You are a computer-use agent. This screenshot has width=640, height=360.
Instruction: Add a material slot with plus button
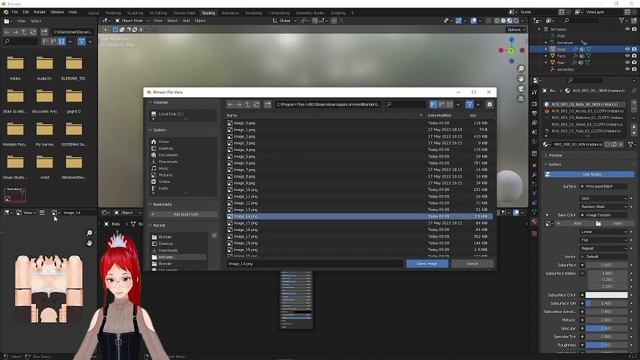point(634,102)
